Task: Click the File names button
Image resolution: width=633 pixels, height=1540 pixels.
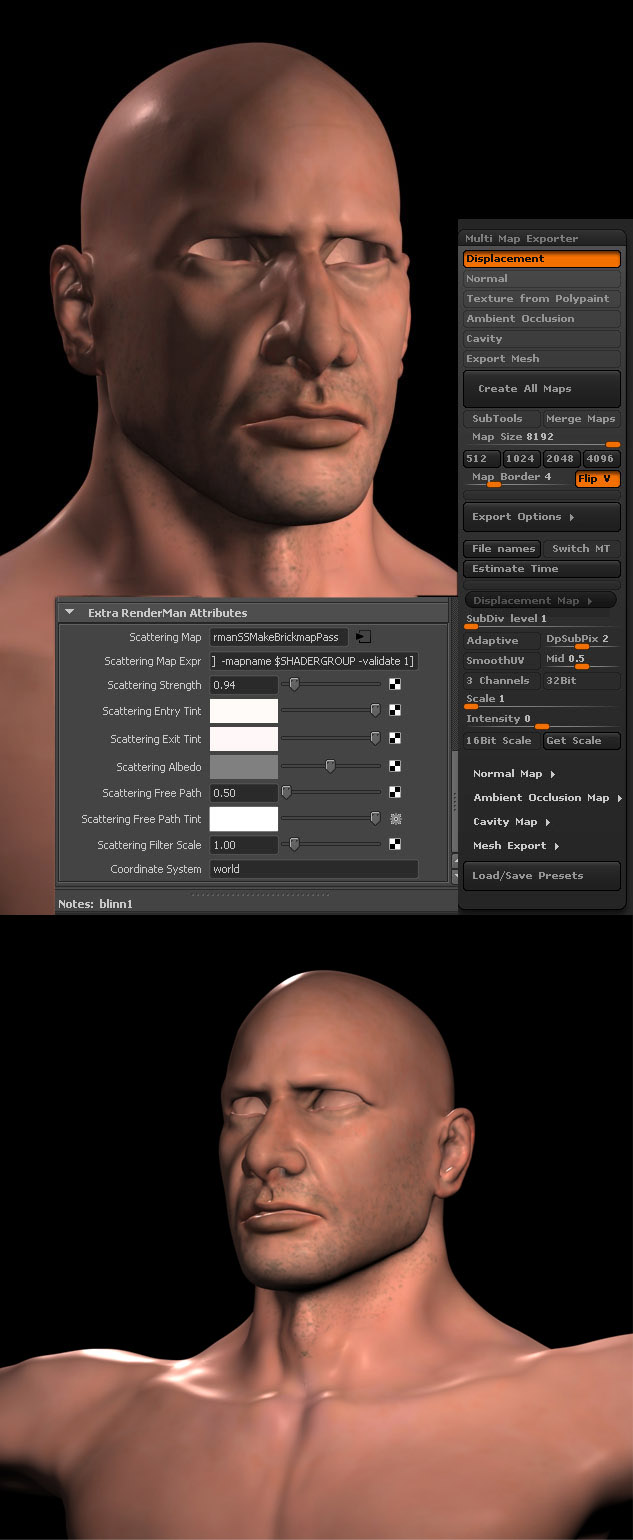Action: (x=501, y=549)
